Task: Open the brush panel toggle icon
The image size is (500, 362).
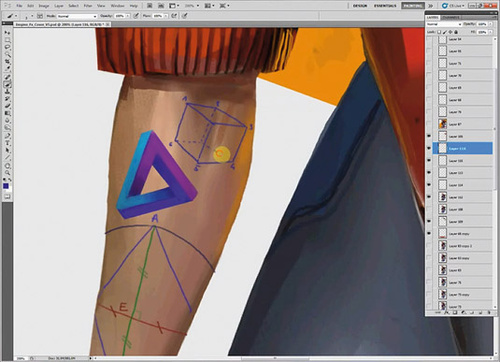Action: click(40, 16)
